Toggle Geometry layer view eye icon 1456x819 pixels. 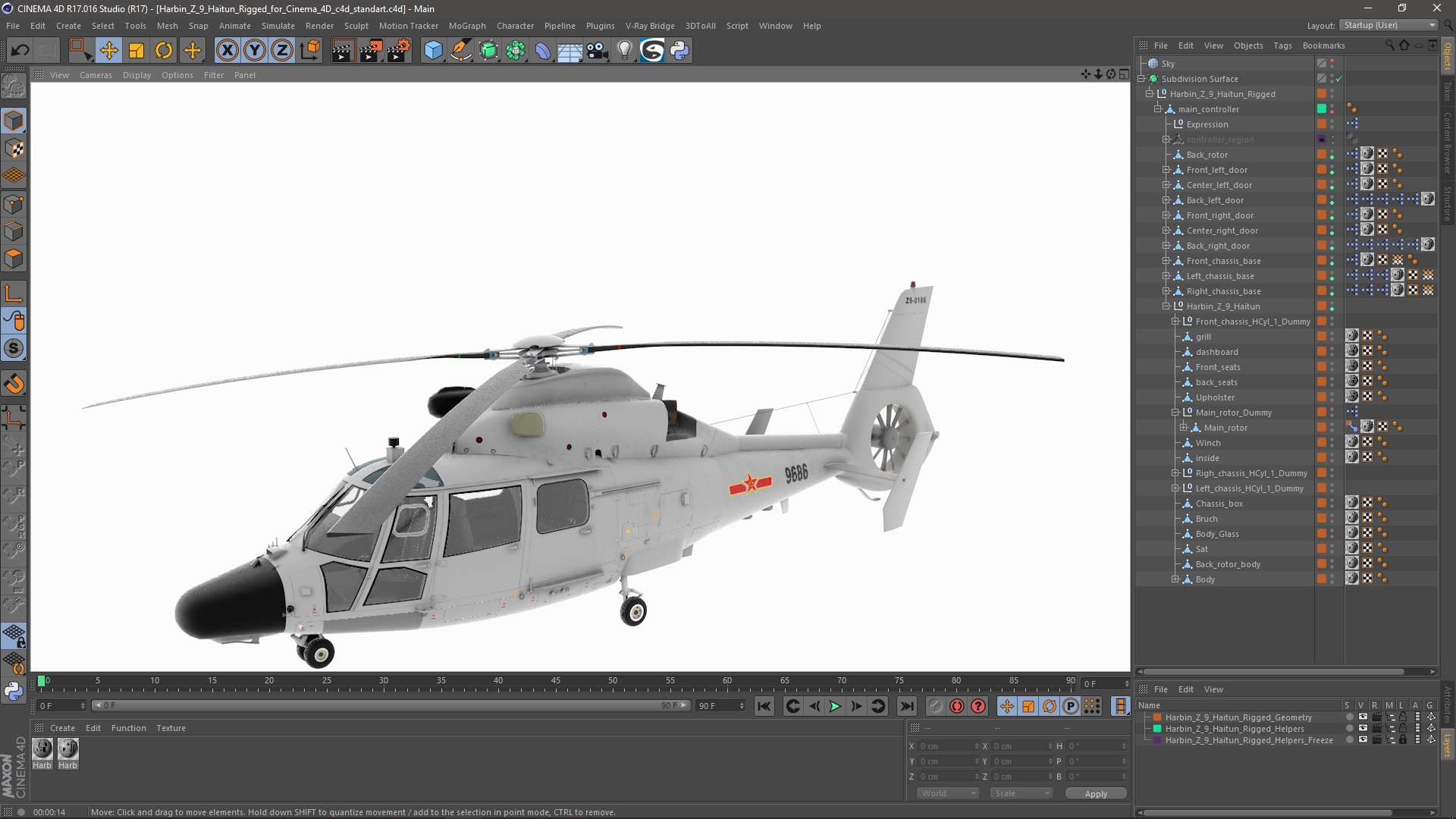[x=1363, y=717]
